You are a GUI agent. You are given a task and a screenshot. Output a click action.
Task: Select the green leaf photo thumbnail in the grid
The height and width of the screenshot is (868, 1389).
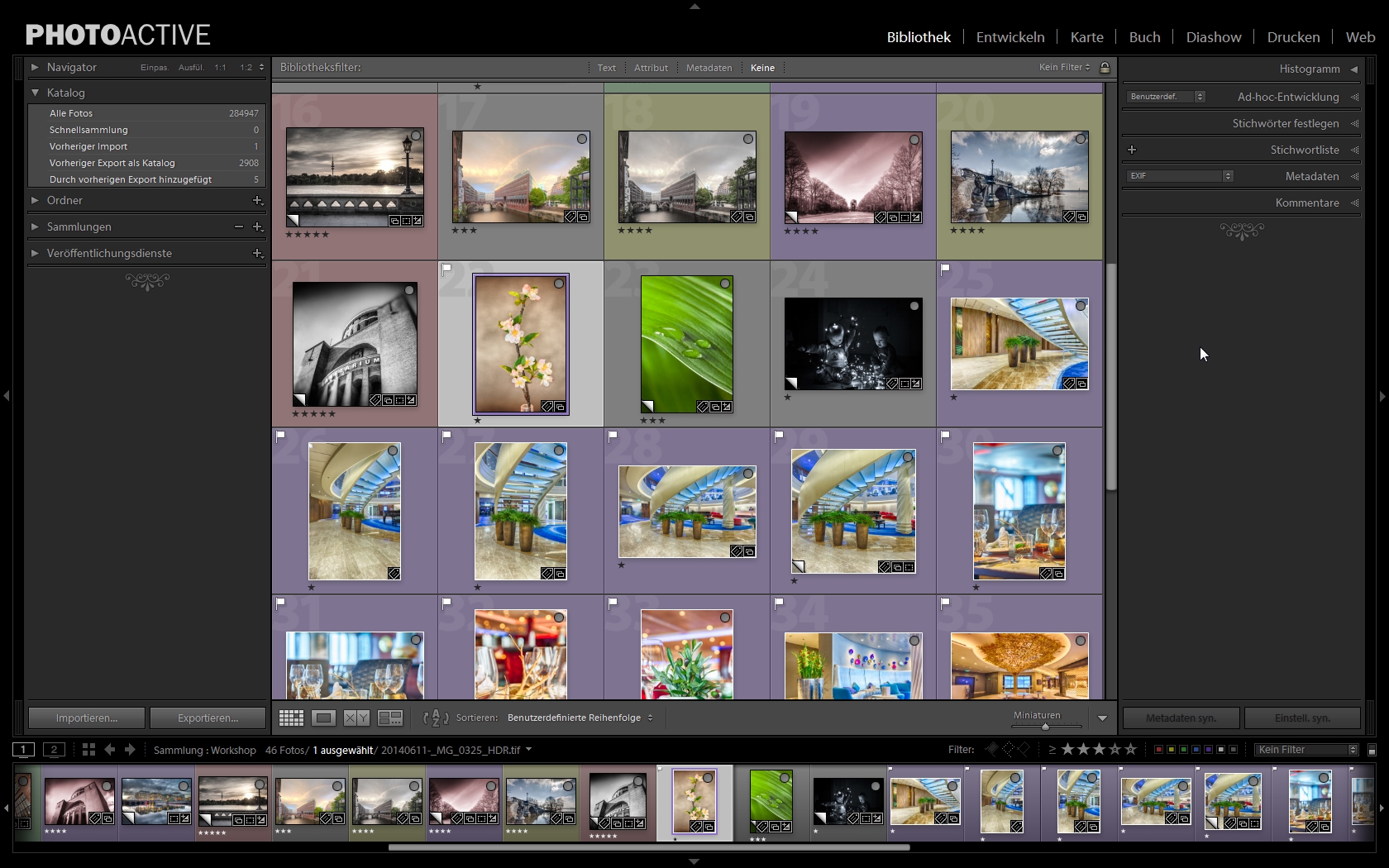coord(686,344)
